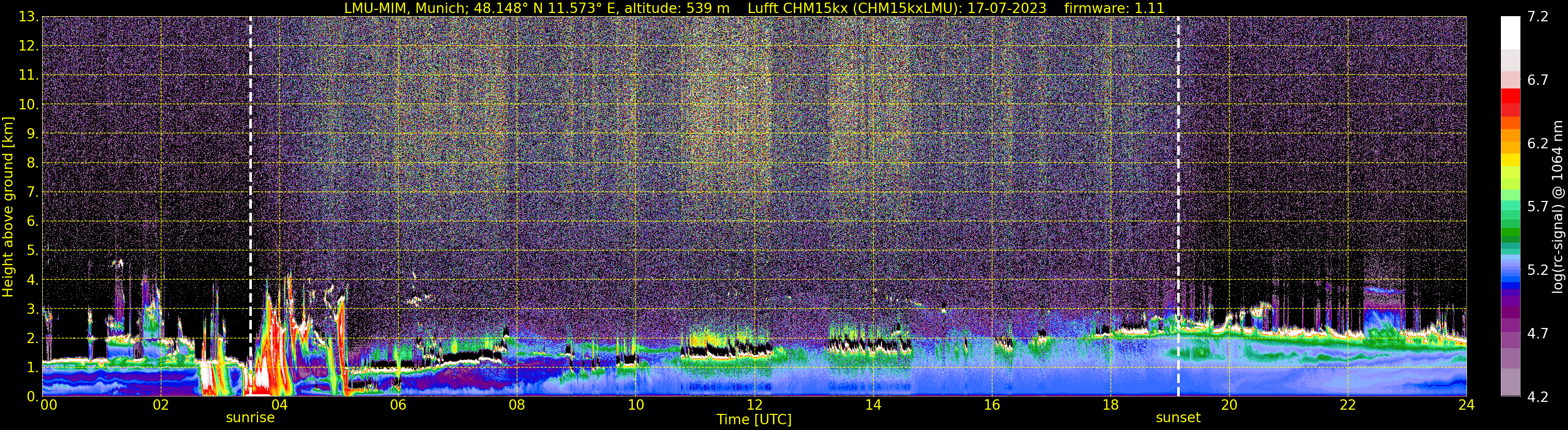
Task: Pick the bright red band in the colorbar
Action: tap(1510, 96)
